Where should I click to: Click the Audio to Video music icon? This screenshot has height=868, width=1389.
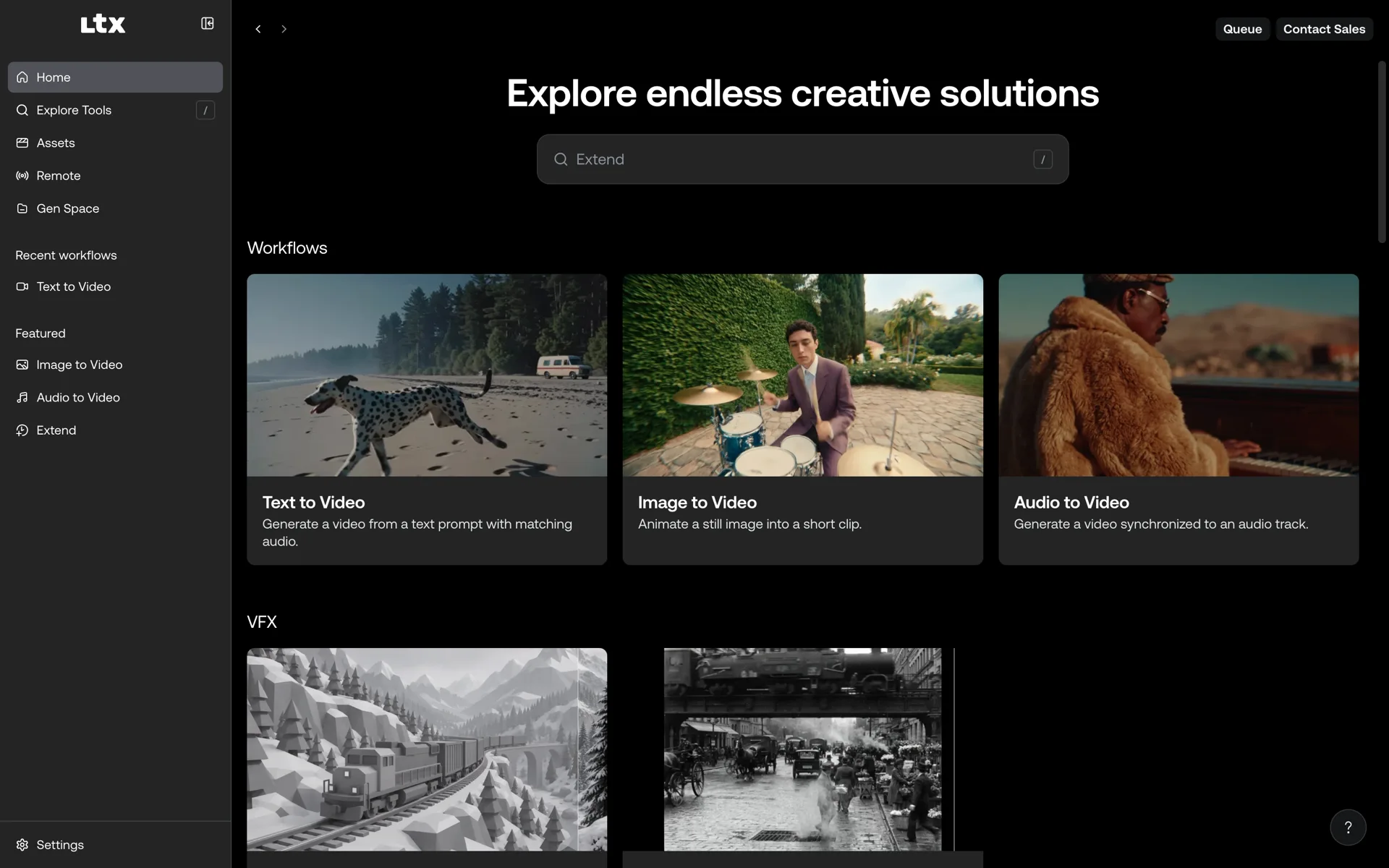pos(22,397)
